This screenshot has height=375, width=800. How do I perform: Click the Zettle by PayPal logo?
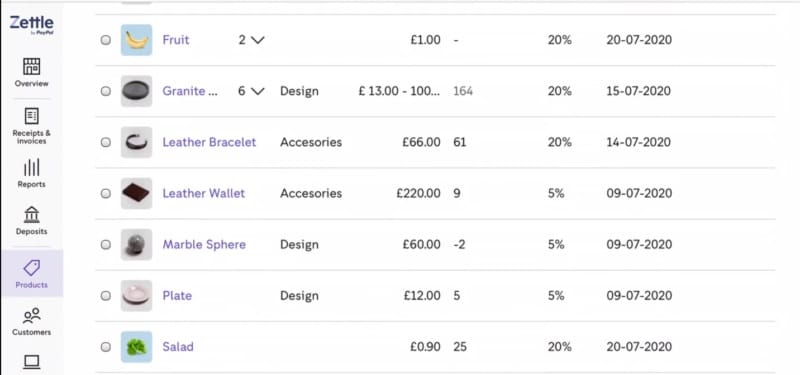pyautogui.click(x=31, y=24)
